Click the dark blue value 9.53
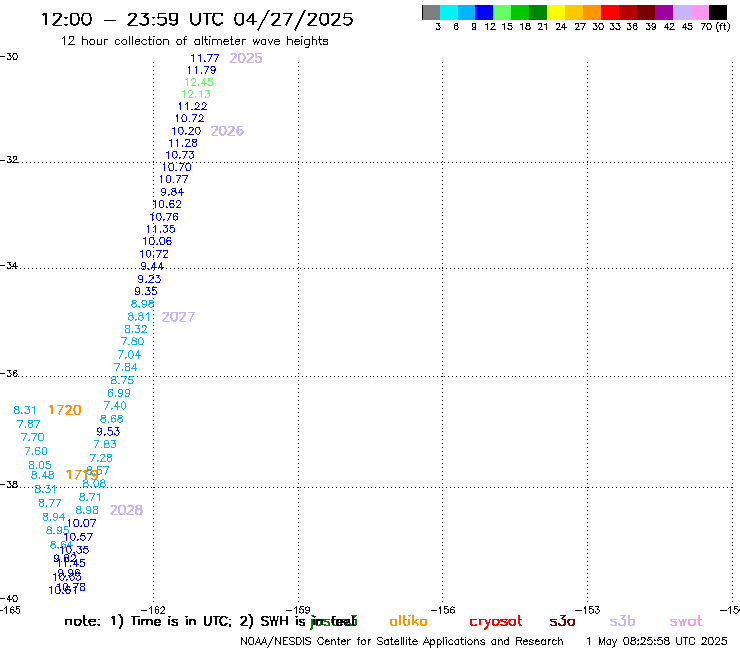This screenshot has width=740, height=650. 109,431
